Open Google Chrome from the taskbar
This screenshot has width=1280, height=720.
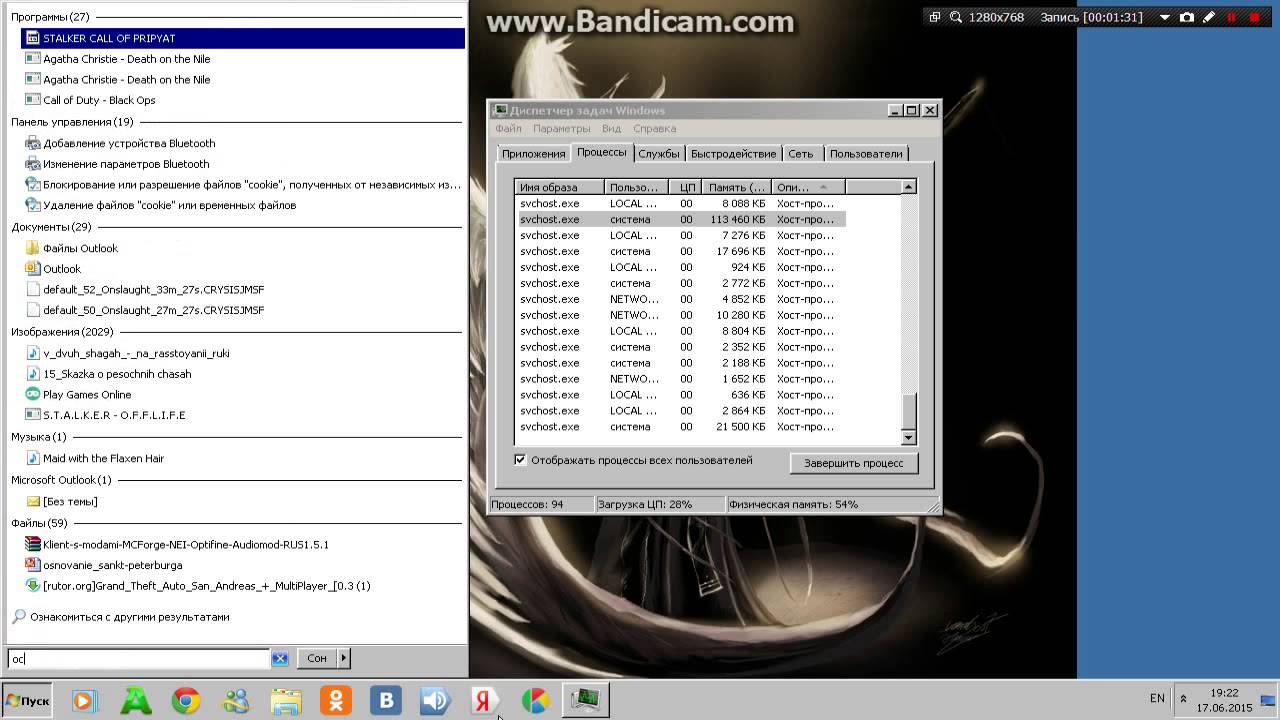tap(186, 701)
